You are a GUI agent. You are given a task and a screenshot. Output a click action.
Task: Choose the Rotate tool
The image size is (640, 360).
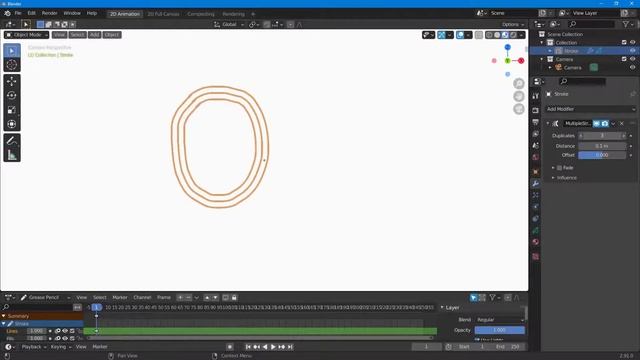[x=12, y=96]
